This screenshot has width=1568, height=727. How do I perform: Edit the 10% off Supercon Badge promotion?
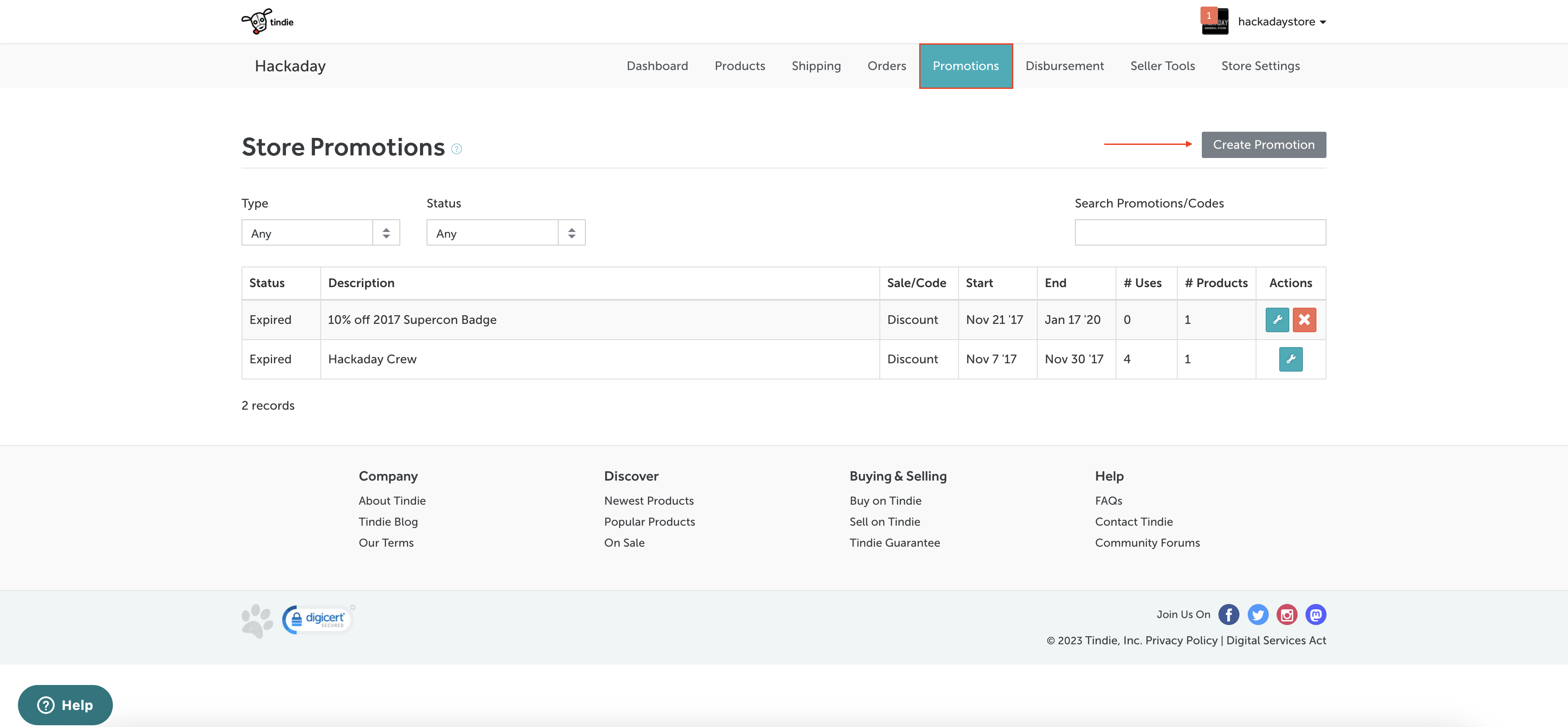[1277, 320]
